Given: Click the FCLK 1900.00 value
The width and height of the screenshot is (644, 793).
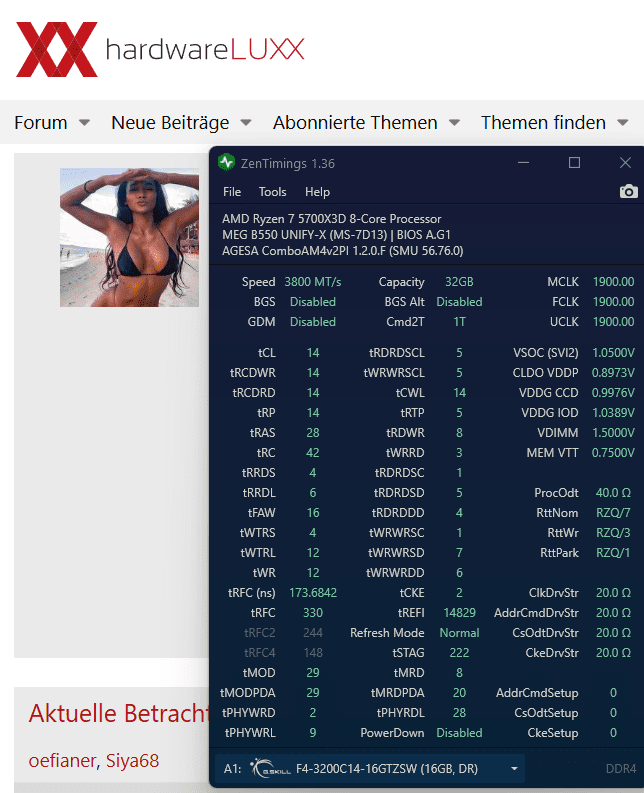Looking at the screenshot, I should click(x=613, y=302).
